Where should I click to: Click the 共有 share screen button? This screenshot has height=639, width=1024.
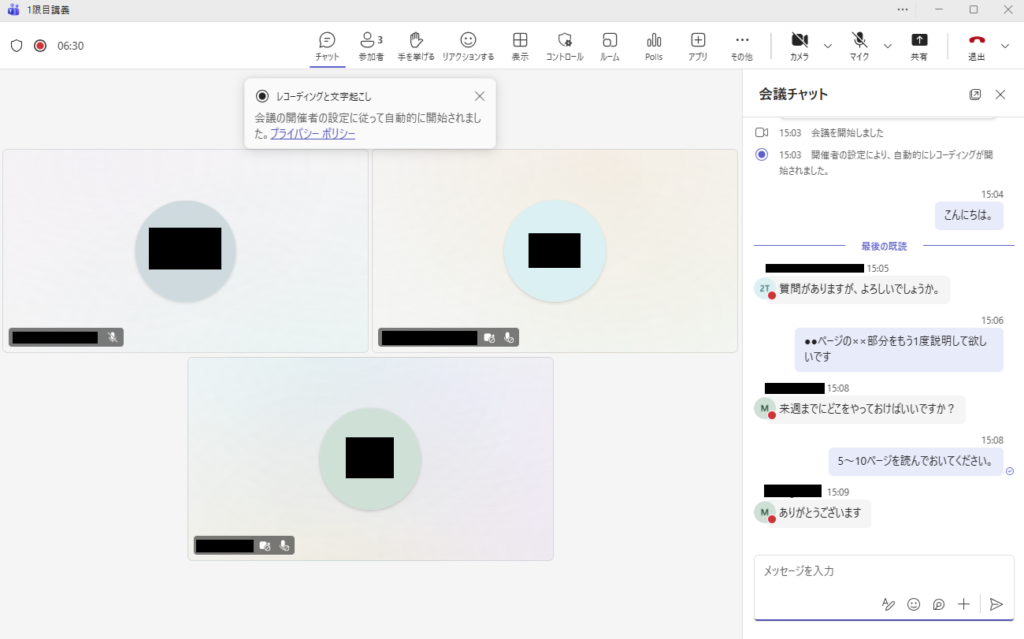919,45
